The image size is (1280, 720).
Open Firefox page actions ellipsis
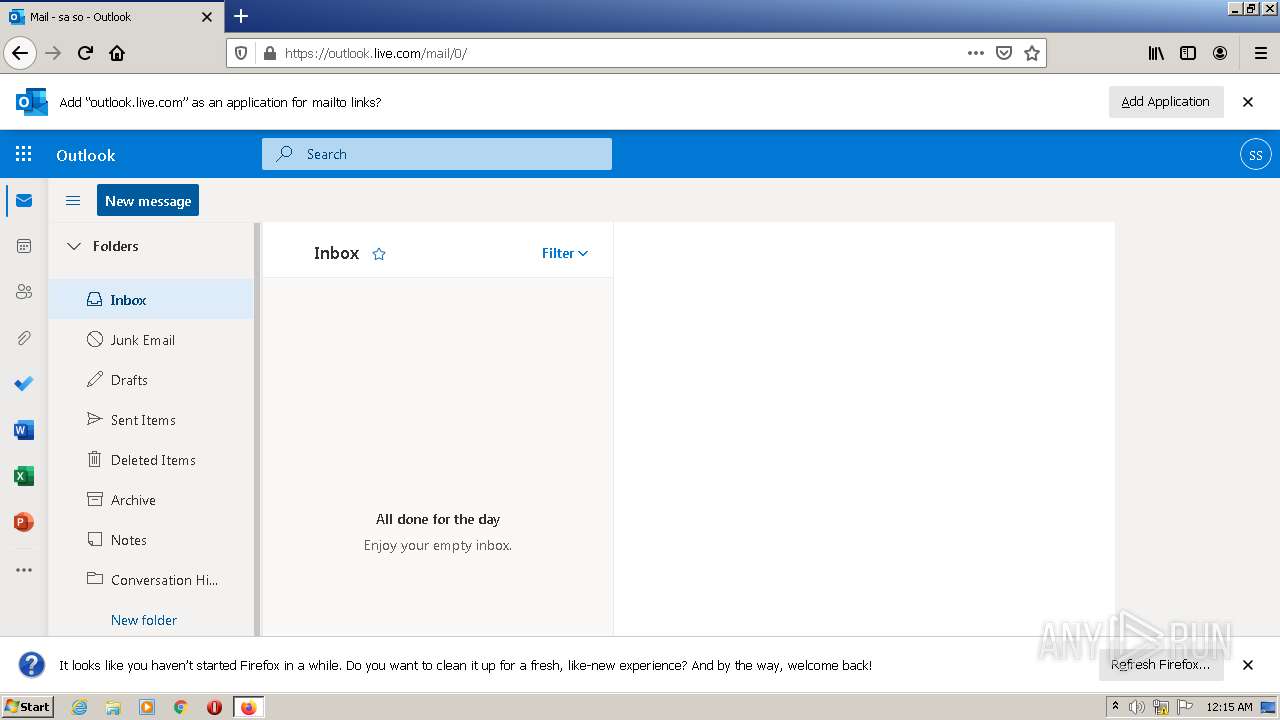click(x=976, y=53)
